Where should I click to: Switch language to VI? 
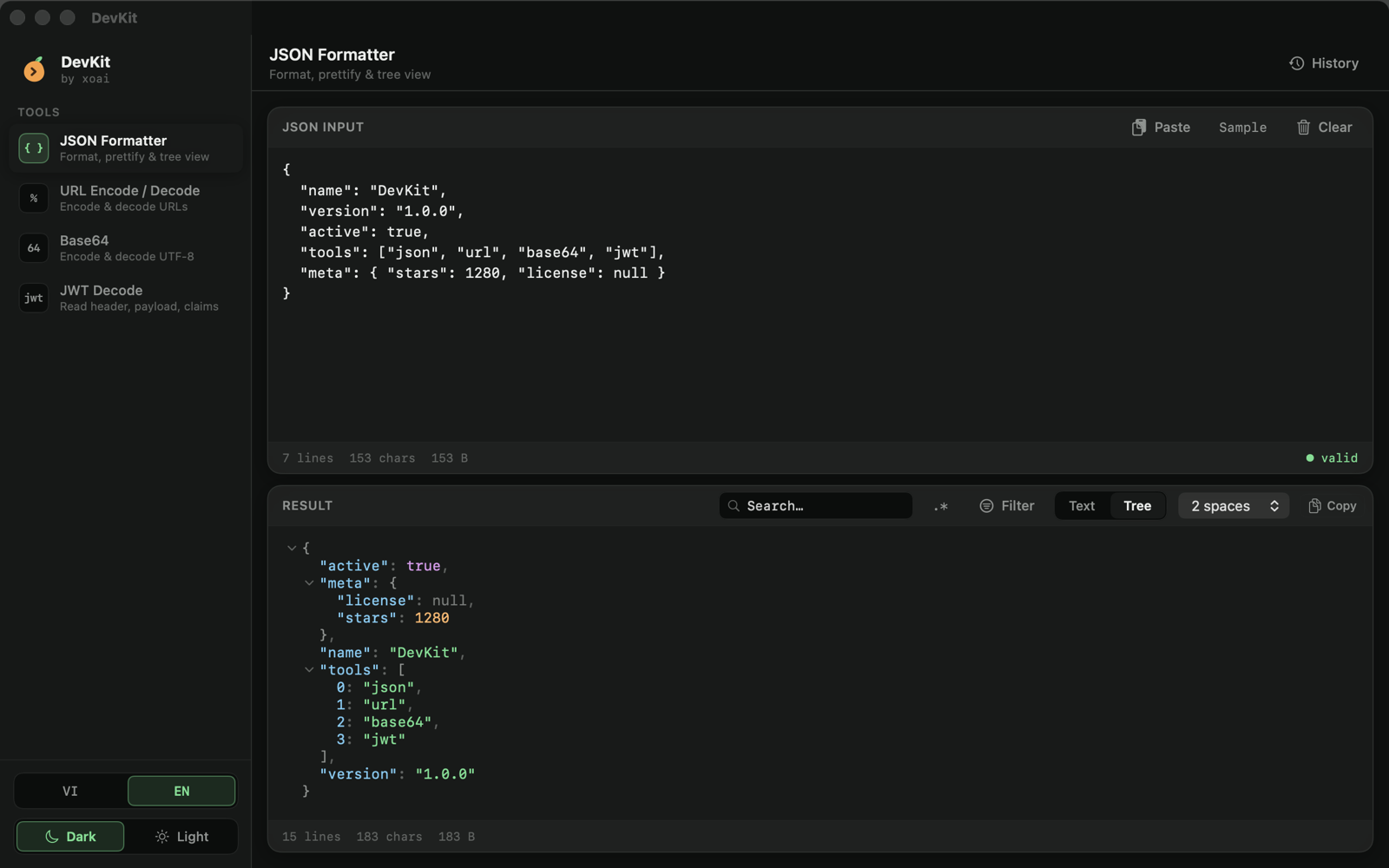70,792
